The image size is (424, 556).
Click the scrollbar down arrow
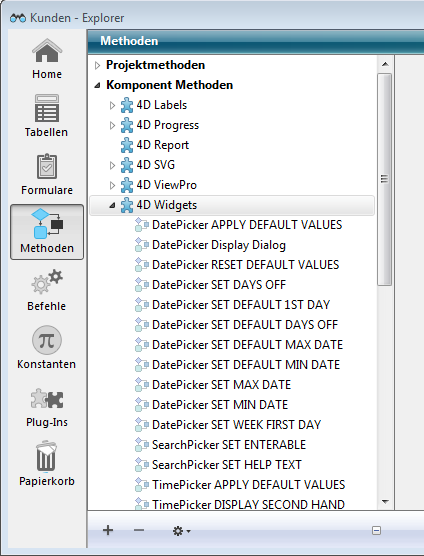coord(385,502)
